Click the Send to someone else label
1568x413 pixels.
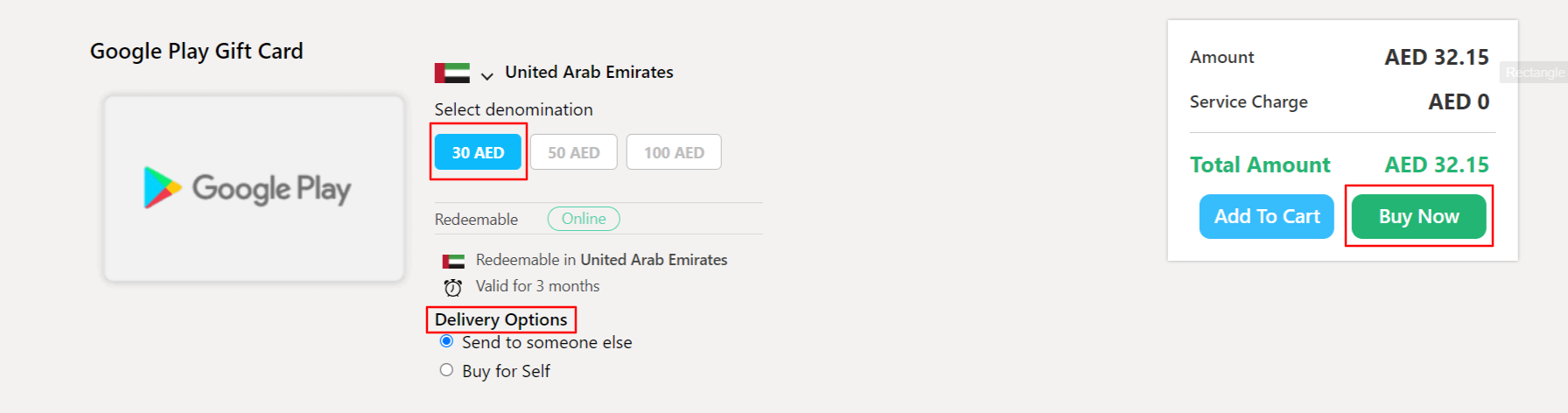click(547, 342)
